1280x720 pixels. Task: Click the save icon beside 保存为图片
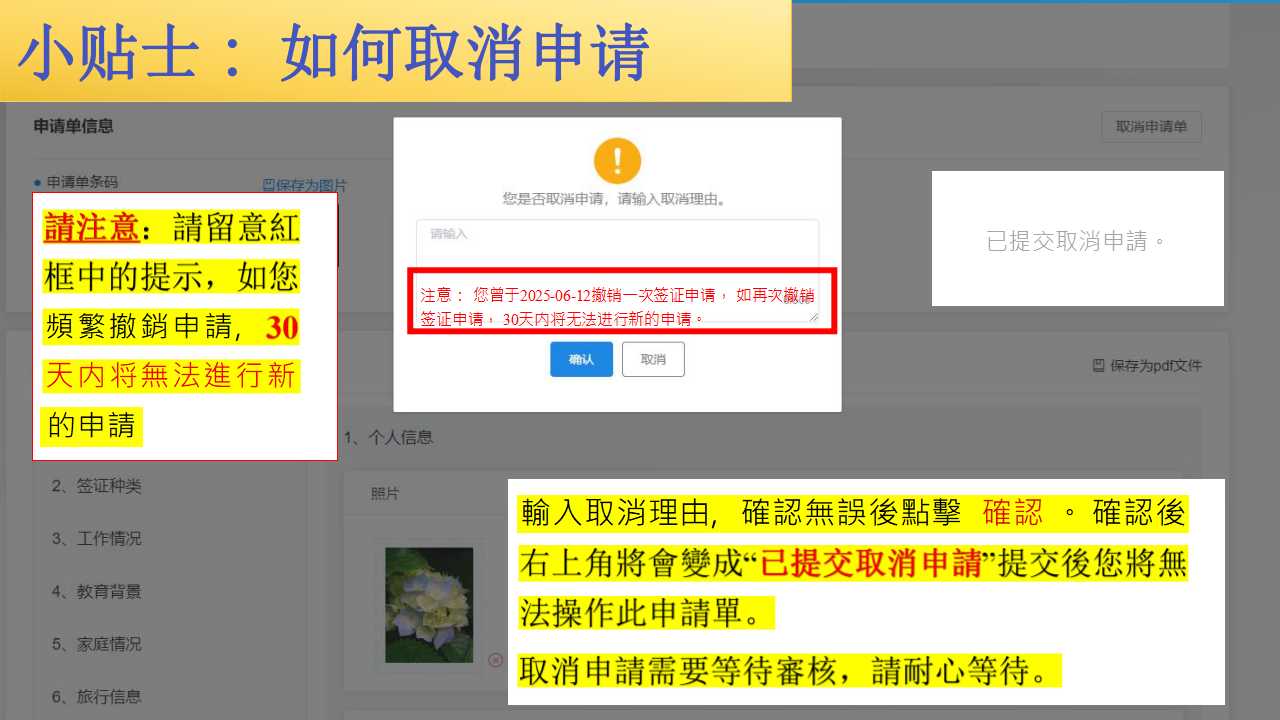pos(268,185)
